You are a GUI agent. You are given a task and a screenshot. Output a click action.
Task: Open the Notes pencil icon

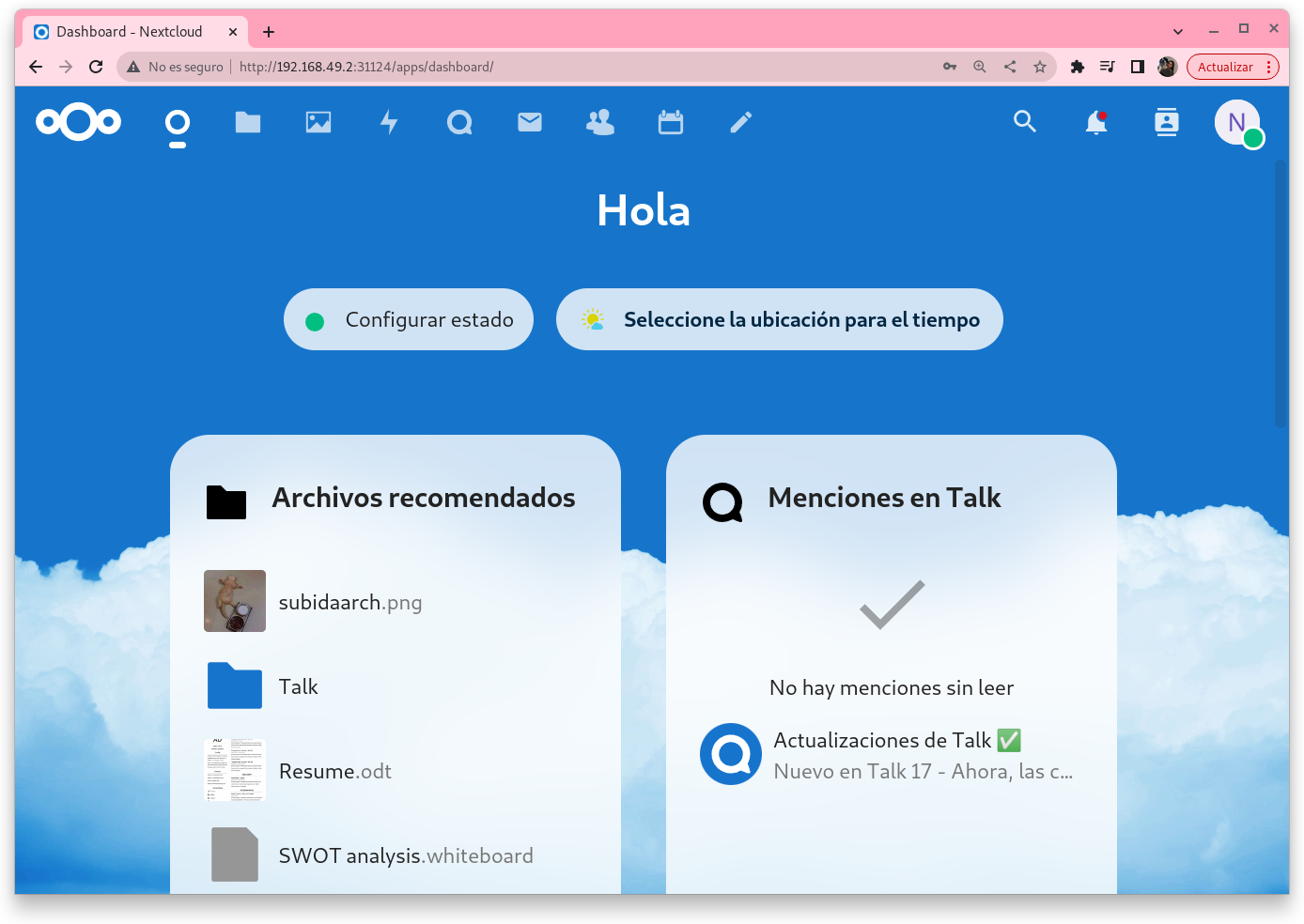(741, 122)
